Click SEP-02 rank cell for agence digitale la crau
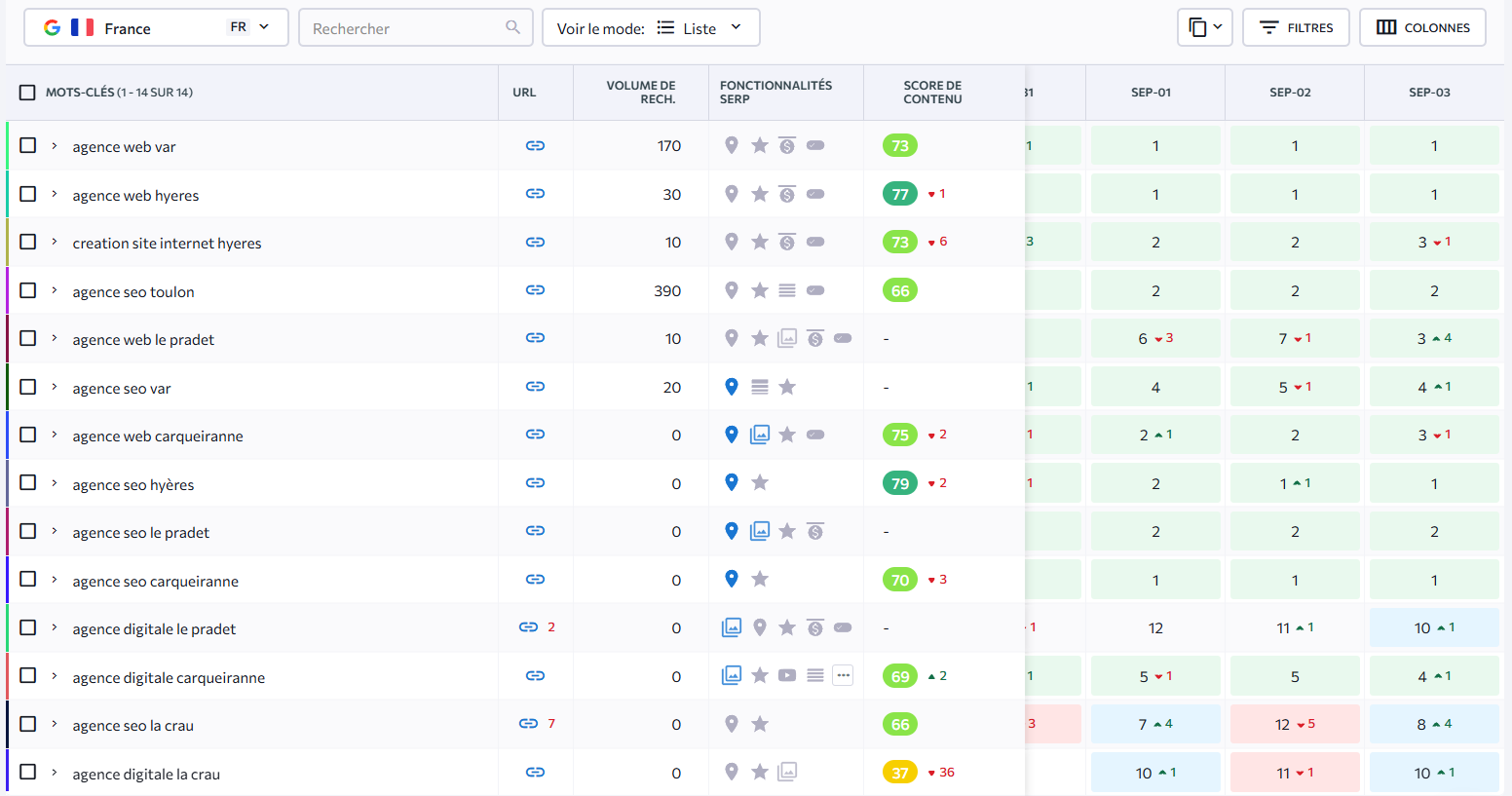The height and width of the screenshot is (796, 1512). pos(1295,773)
